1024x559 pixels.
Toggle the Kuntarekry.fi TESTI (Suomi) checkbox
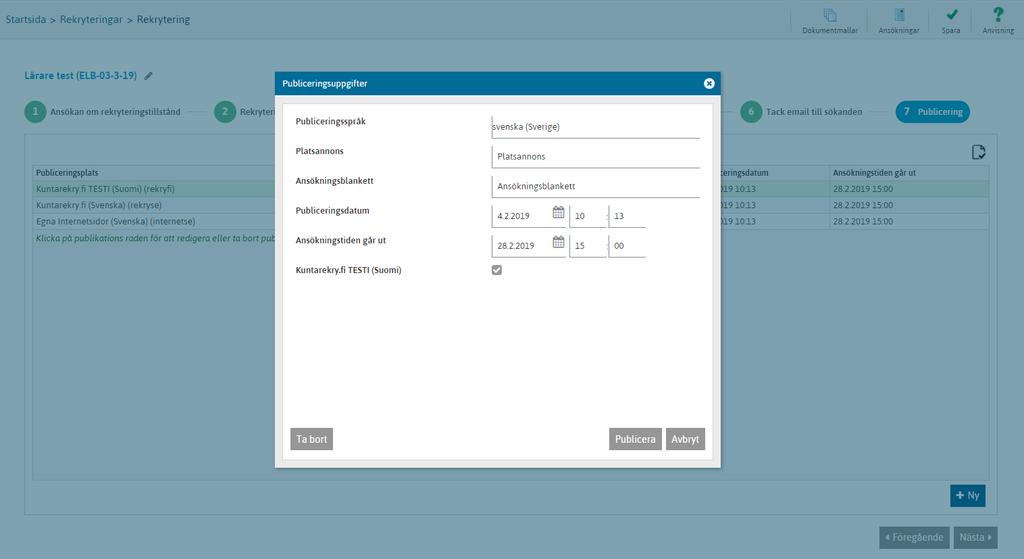tap(497, 270)
